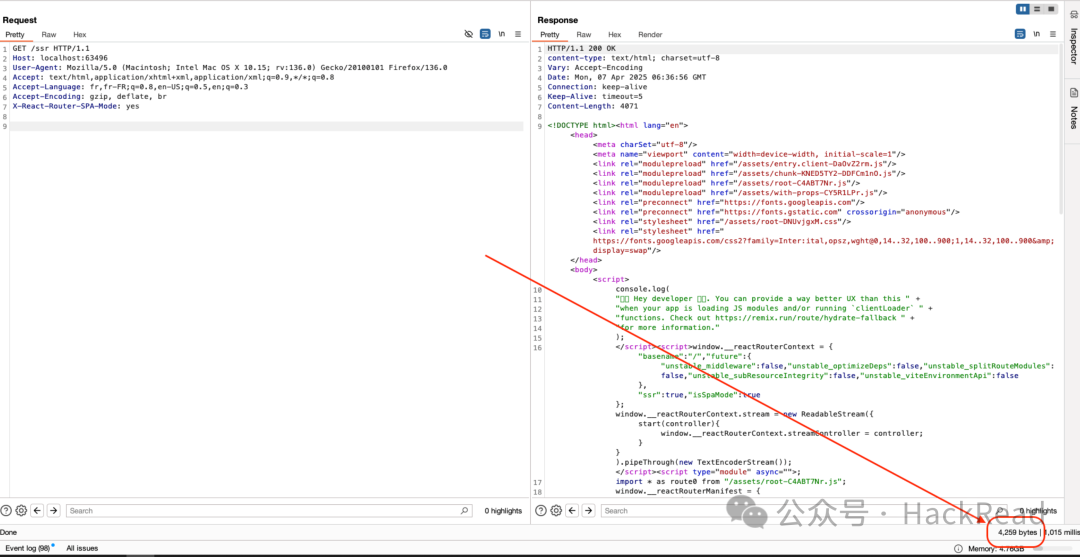
Task: Click the entry.client modulepreload link line
Action: pyautogui.click(x=745, y=164)
